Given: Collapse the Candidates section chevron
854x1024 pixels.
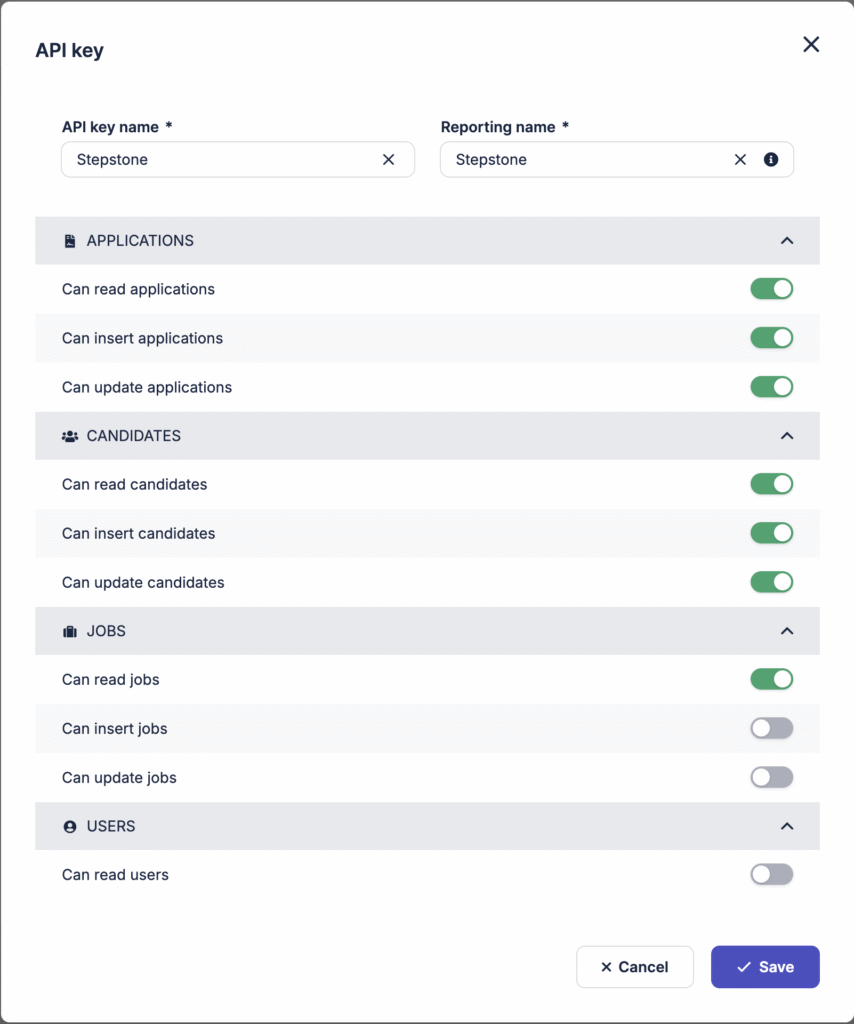Looking at the screenshot, I should point(787,436).
